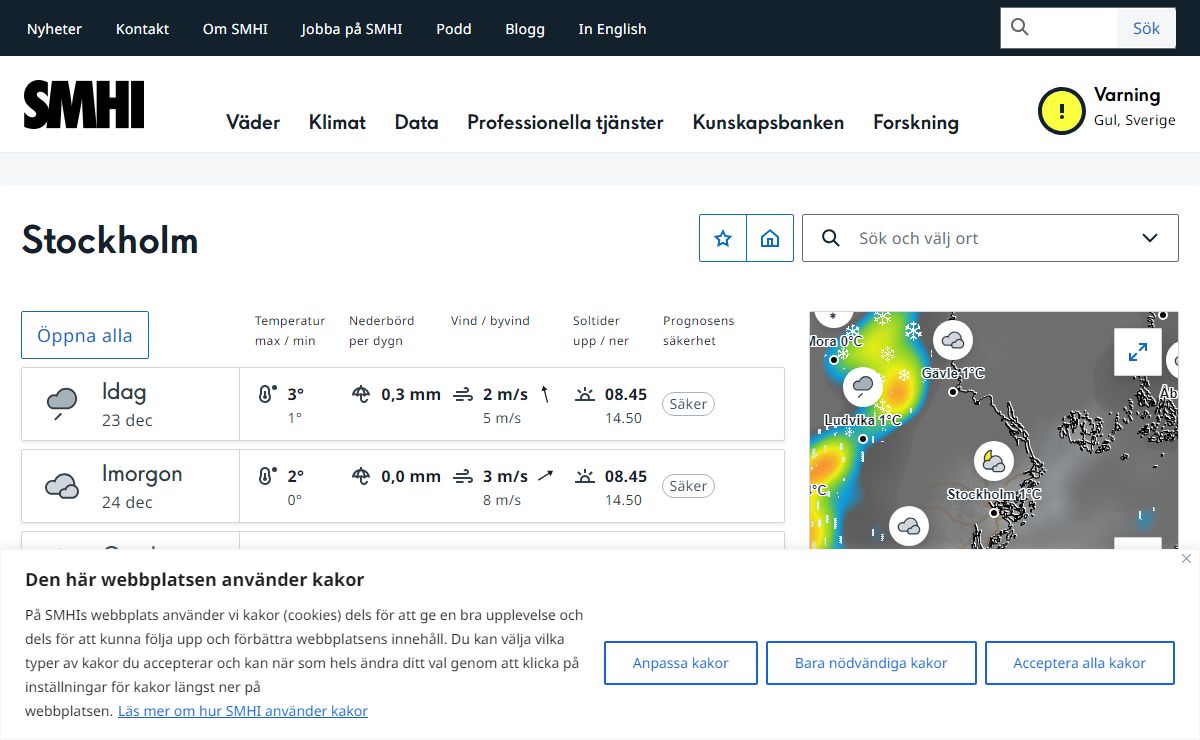The width and height of the screenshot is (1200, 740).
Task: Accept all cookies with Acceptera alla kakor
Action: 1080,663
